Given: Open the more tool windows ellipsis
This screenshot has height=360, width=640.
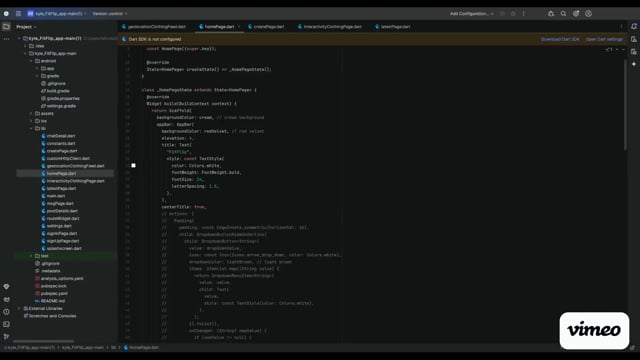Looking at the screenshot, I should click(x=6, y=39).
